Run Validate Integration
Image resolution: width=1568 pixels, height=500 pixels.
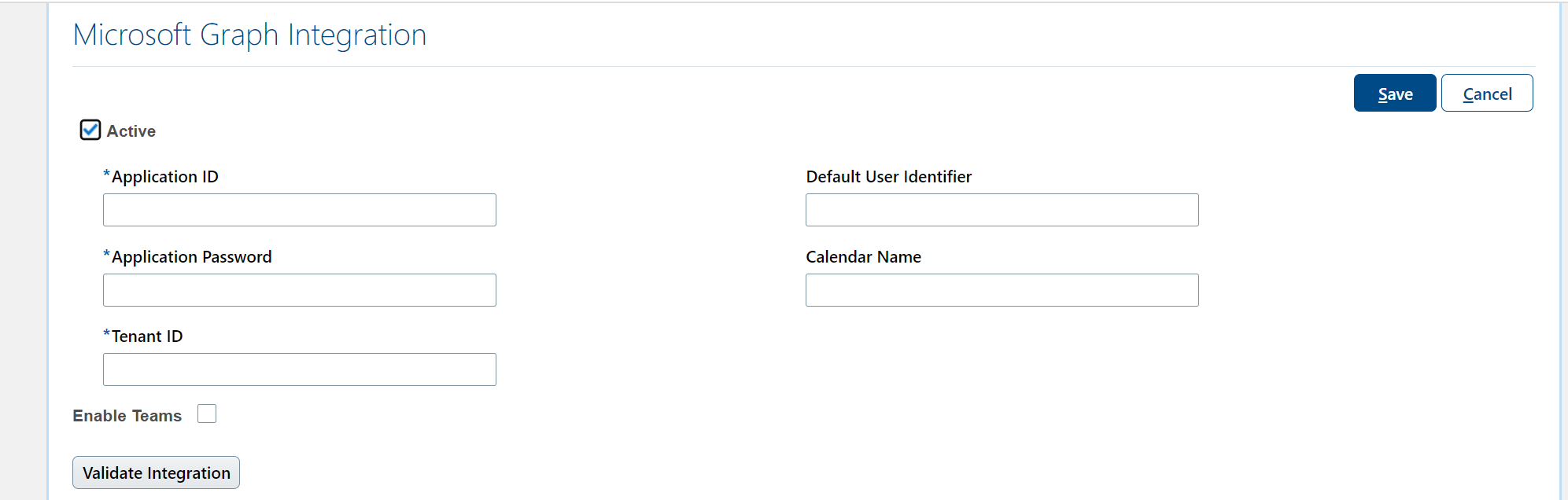pyautogui.click(x=155, y=472)
